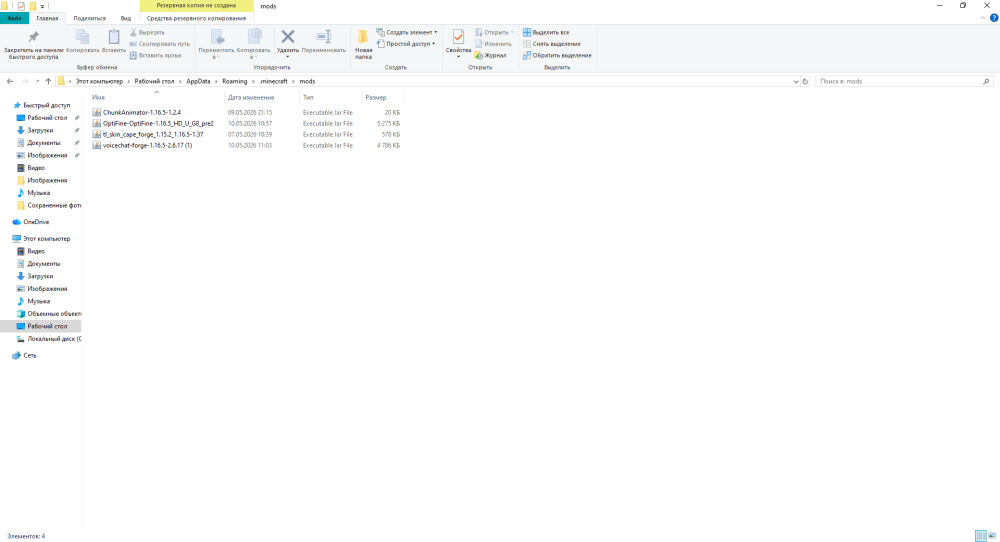This screenshot has width=1000, height=542.
Task: Open the address bar history dropdown arrow
Action: coord(796,82)
